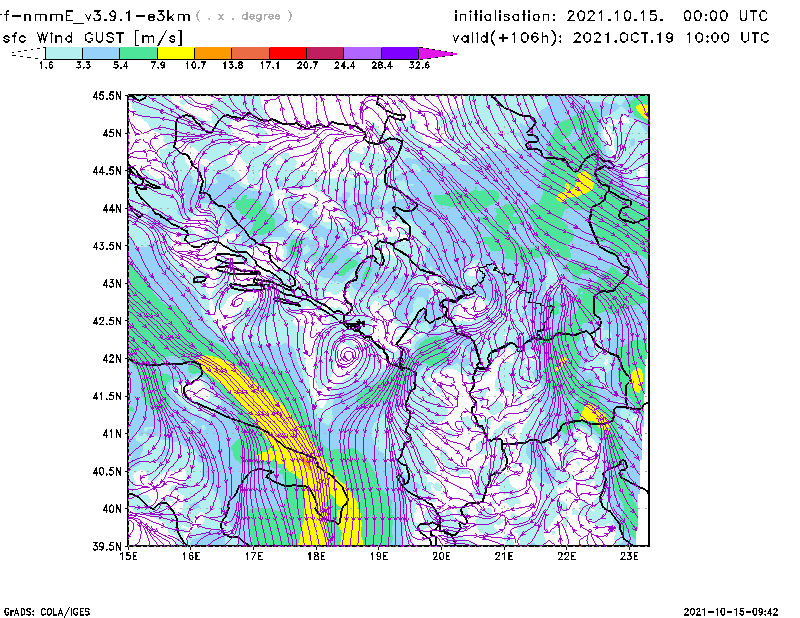Click the '15E' longitude label
This screenshot has height=618, width=800.
128,556
